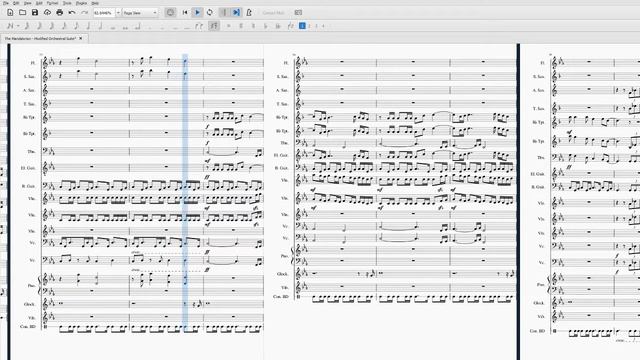Toggle loop playback

pos(210,13)
